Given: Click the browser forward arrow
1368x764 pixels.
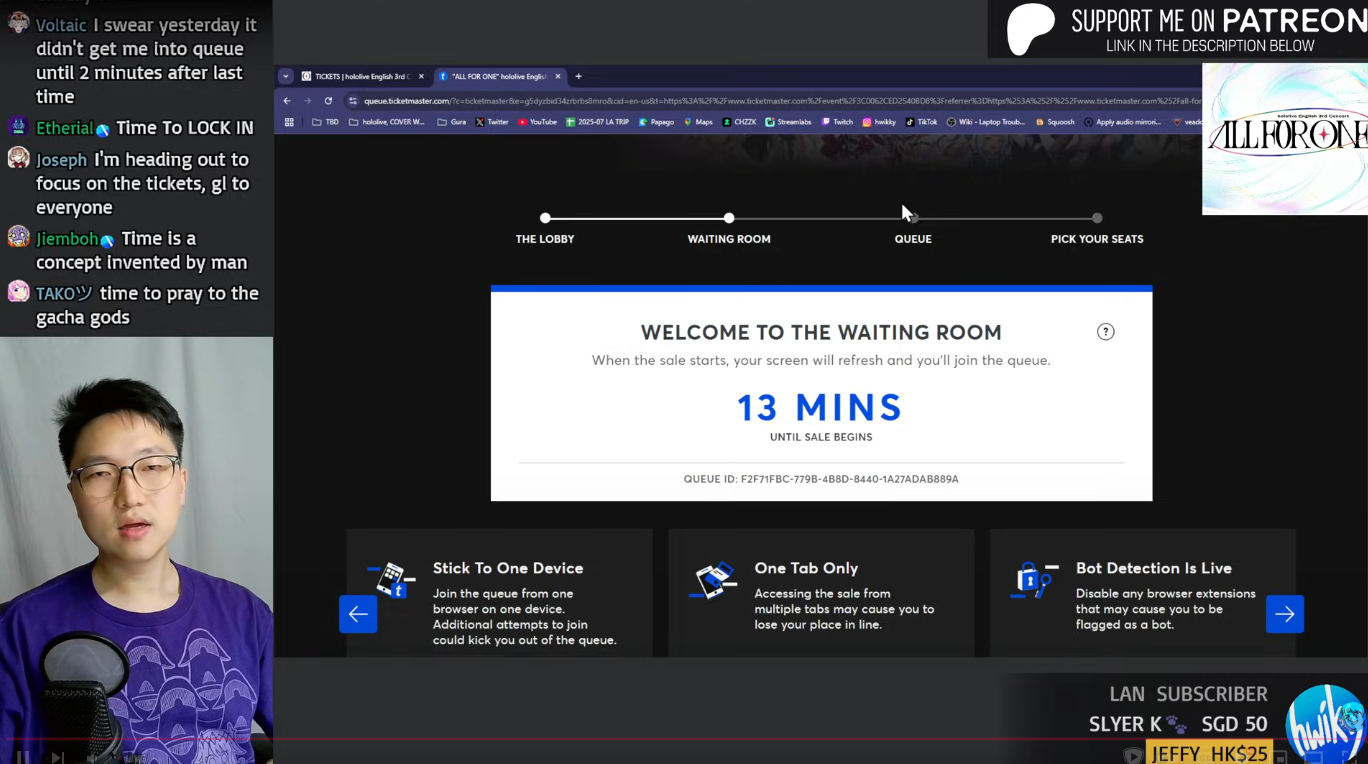Looking at the screenshot, I should (x=307, y=101).
